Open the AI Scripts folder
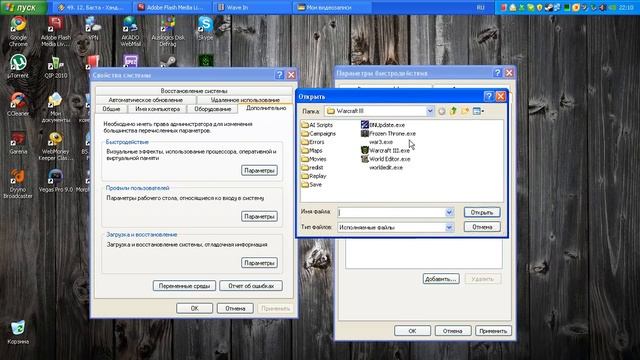This screenshot has width=640, height=360. tap(317, 125)
